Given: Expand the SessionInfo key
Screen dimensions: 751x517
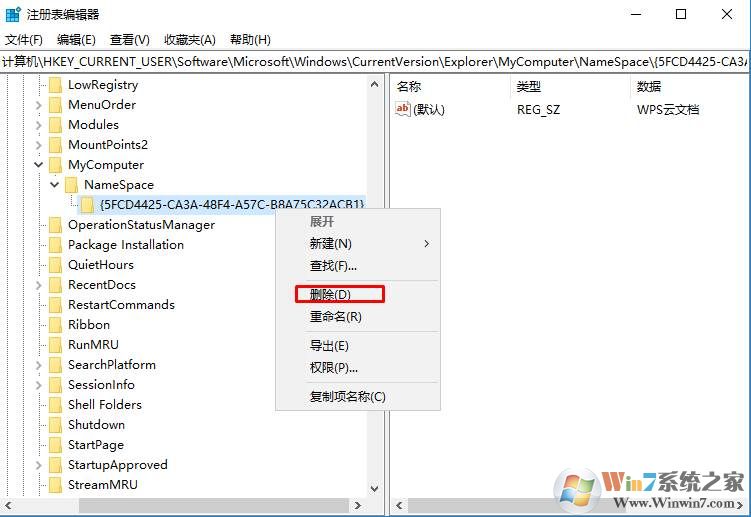Looking at the screenshot, I should 39,385.
